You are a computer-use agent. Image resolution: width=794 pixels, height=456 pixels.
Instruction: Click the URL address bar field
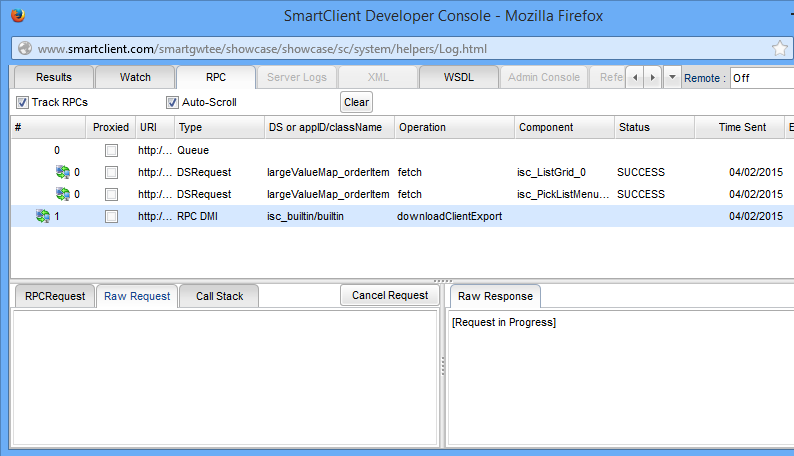[x=390, y=48]
